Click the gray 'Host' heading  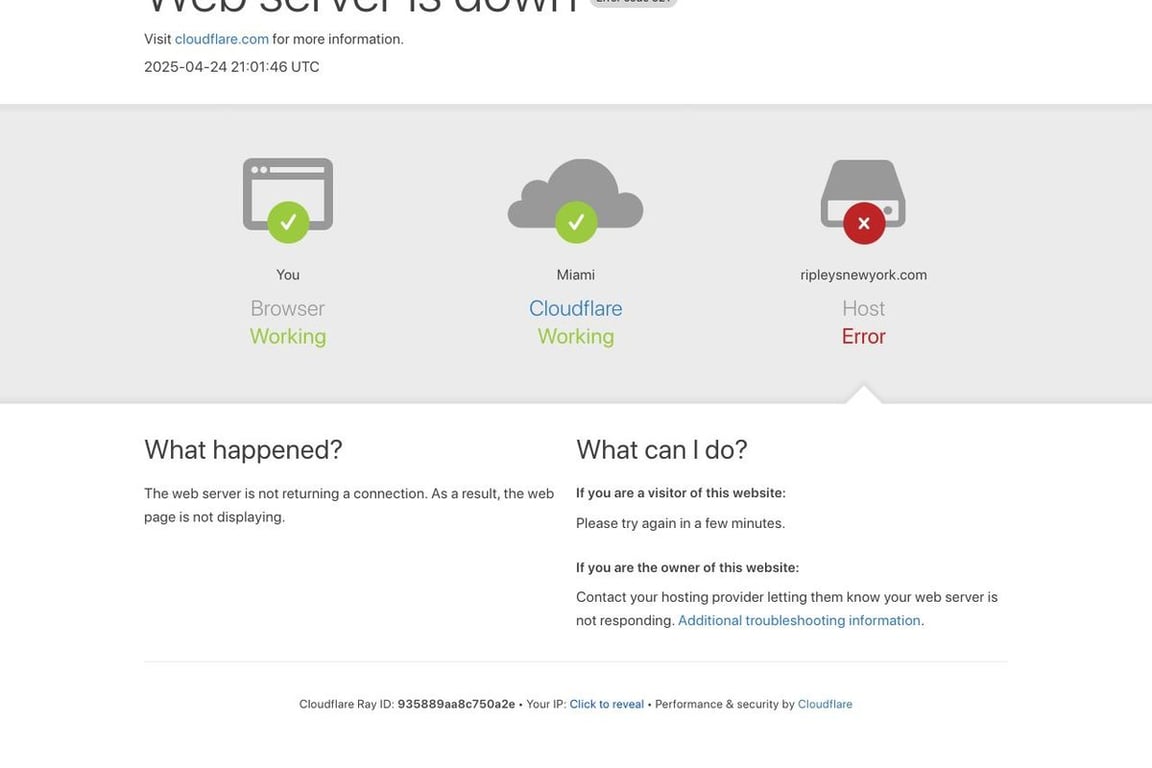pos(863,308)
